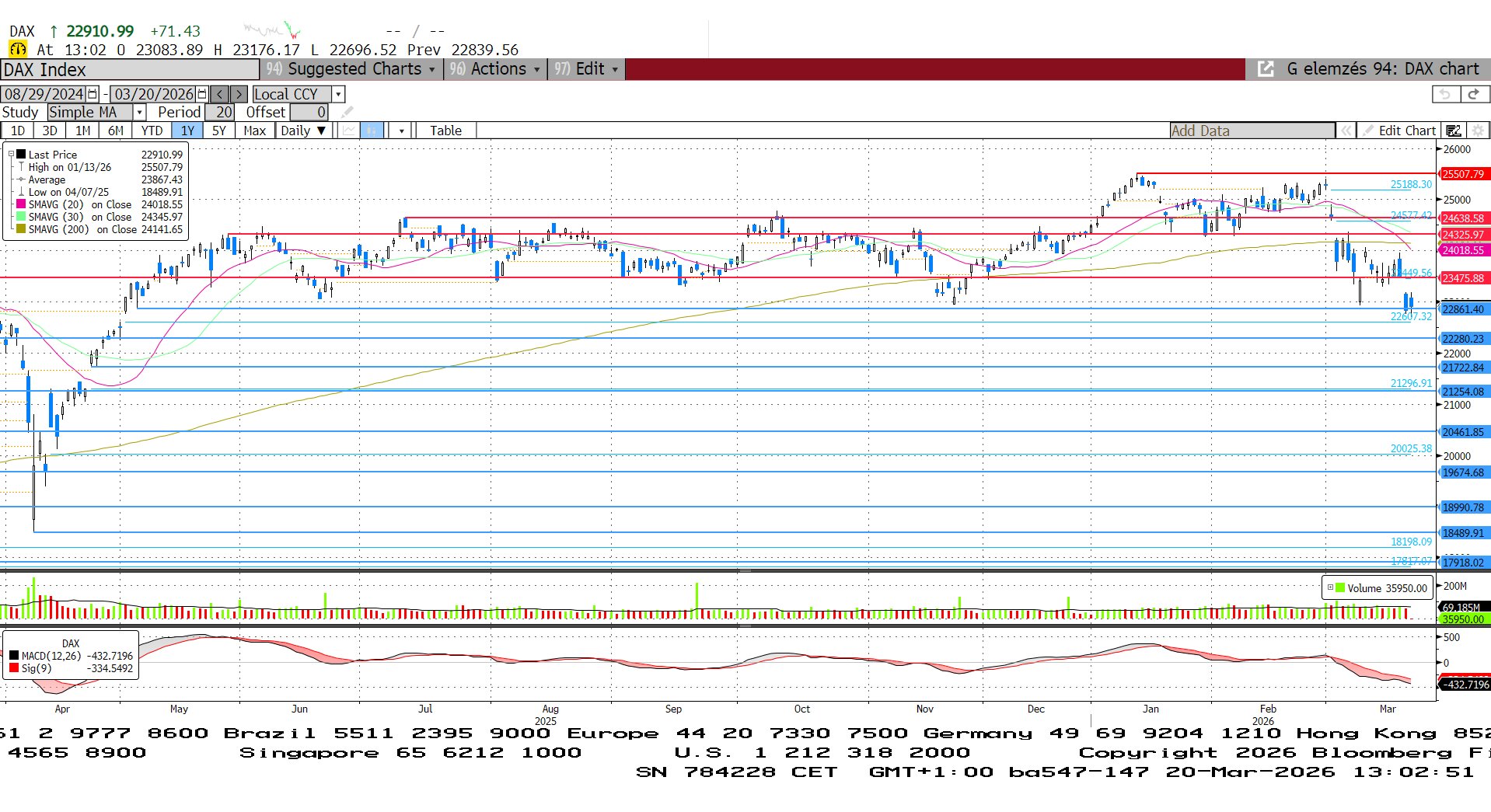Screen dimensions: 1491x812
Task: Select the candlestick chart type icon
Action: [372, 131]
